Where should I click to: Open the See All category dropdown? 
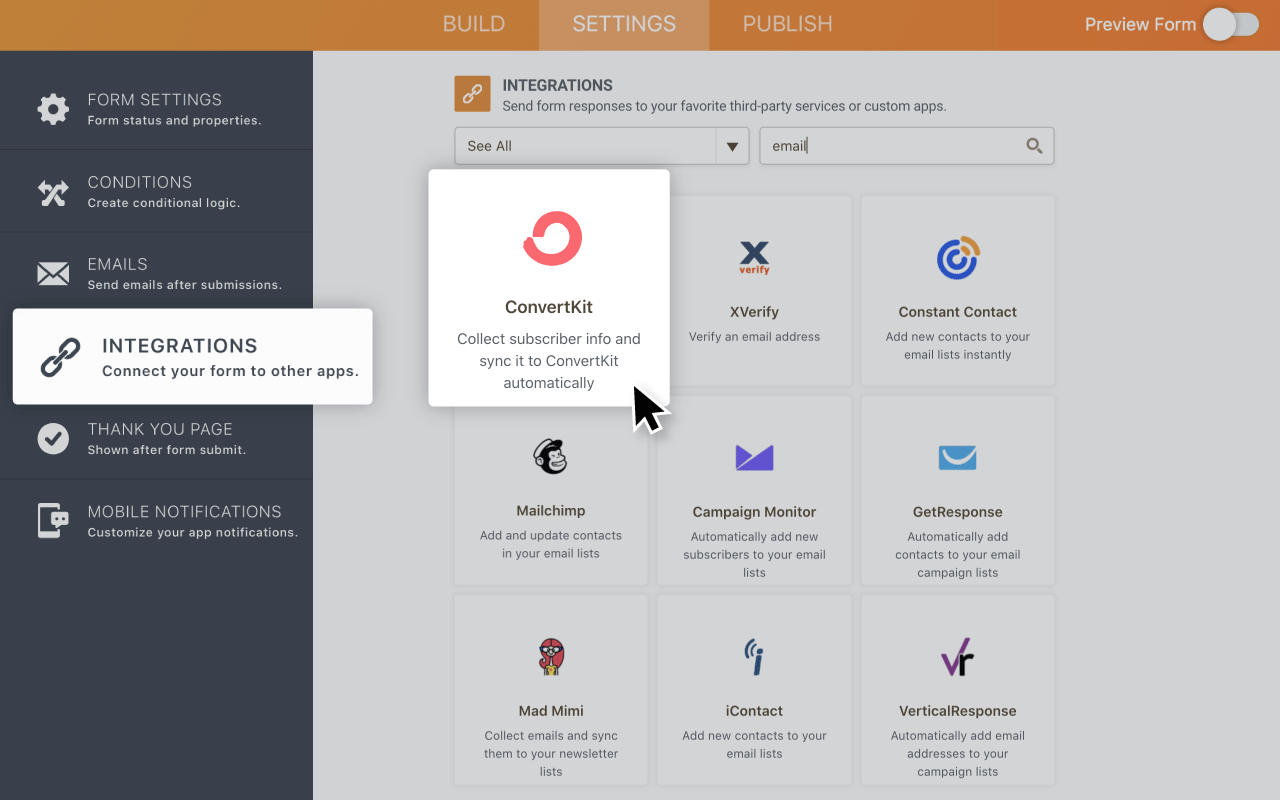pos(733,146)
